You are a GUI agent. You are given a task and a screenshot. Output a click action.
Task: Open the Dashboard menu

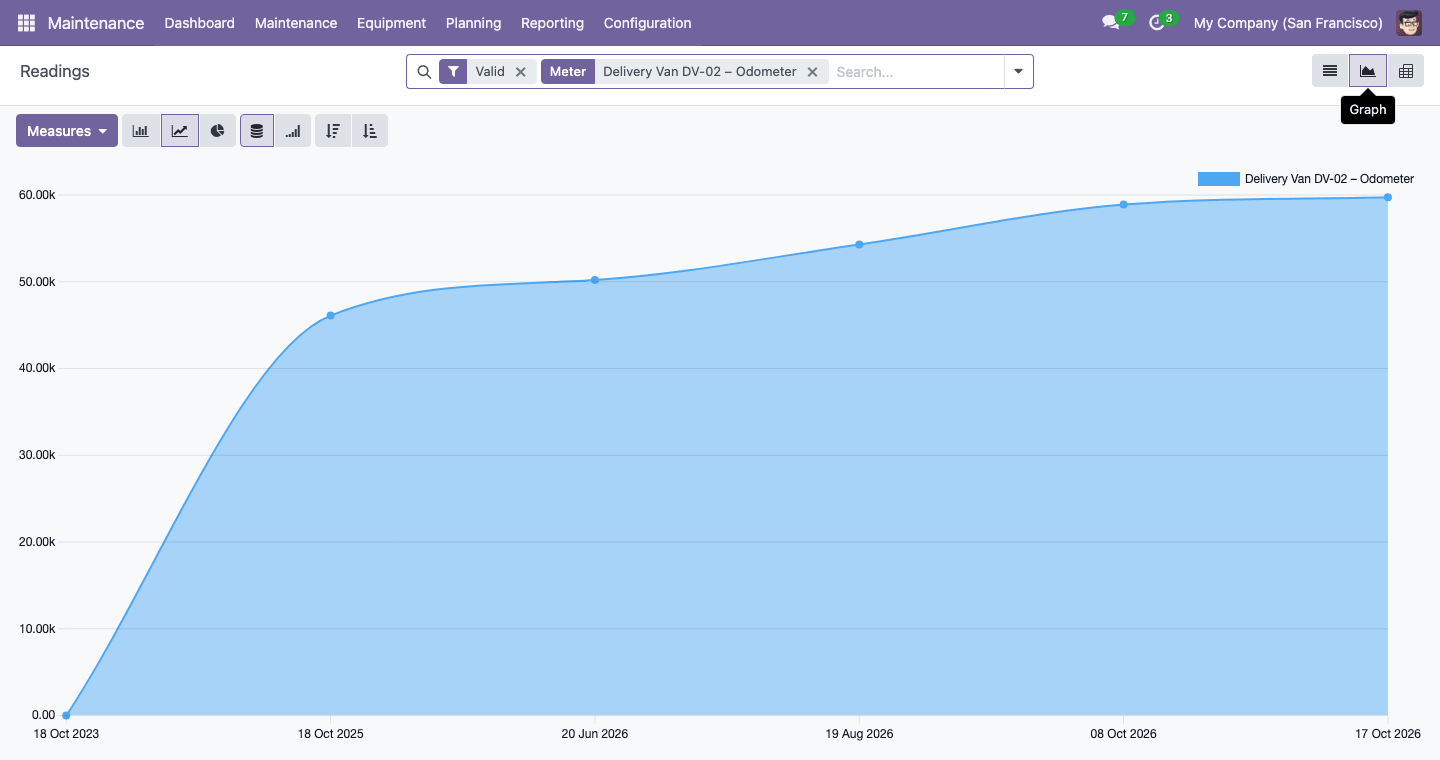200,23
